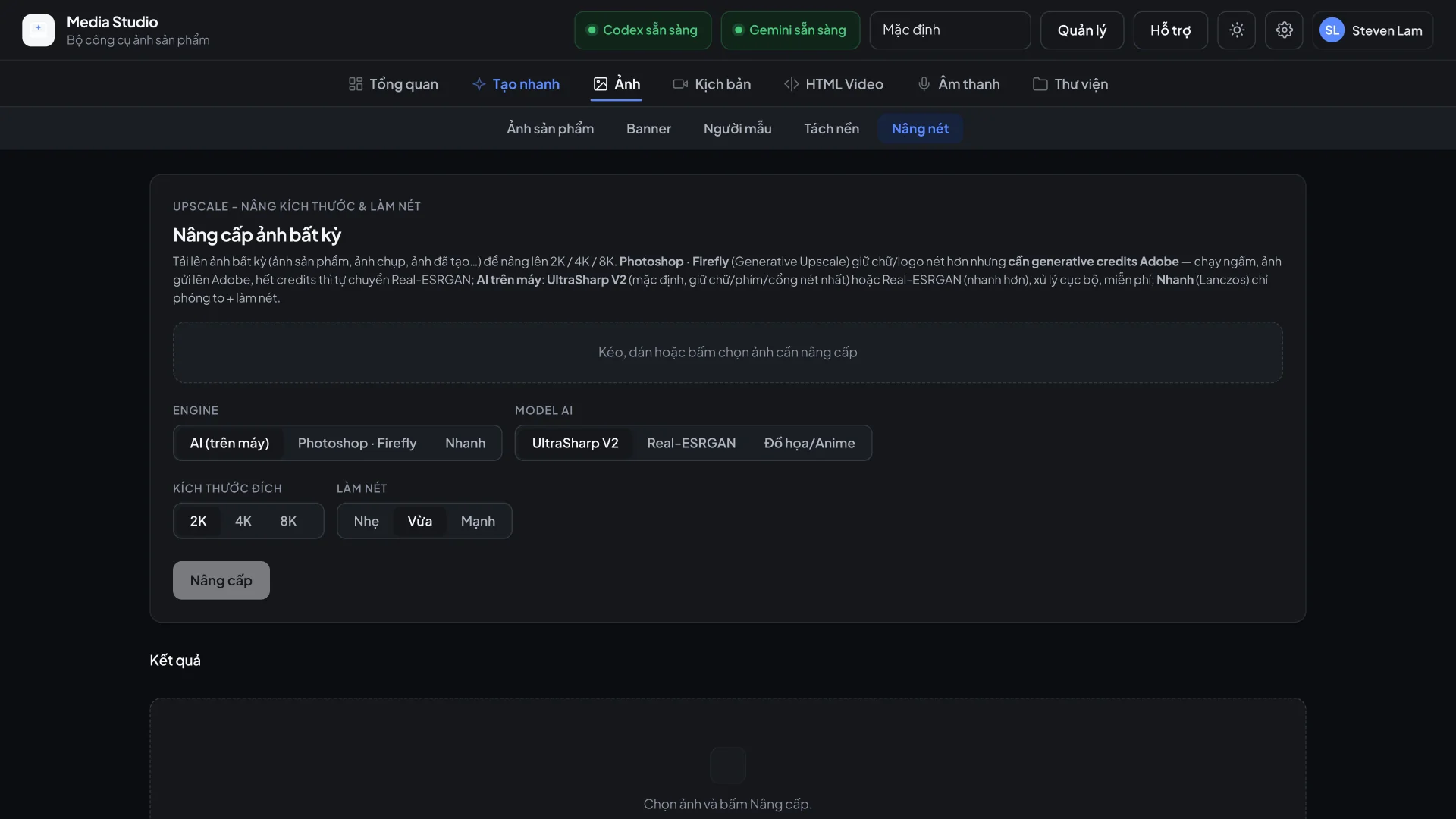Set target size to 4K
The height and width of the screenshot is (819, 1456).
[x=243, y=521]
